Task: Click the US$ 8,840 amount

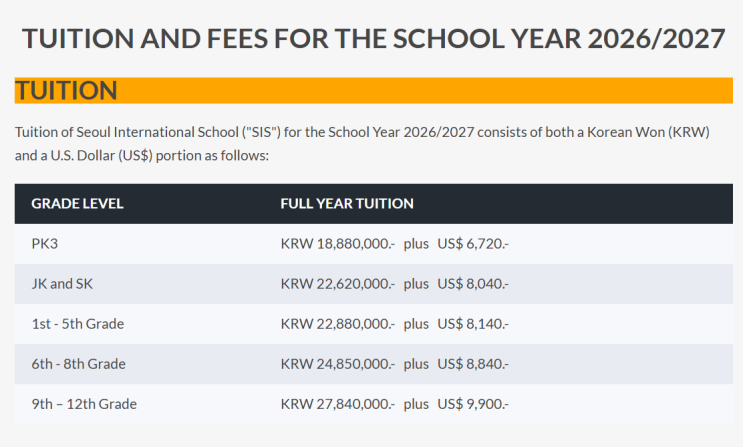Action: tap(473, 363)
